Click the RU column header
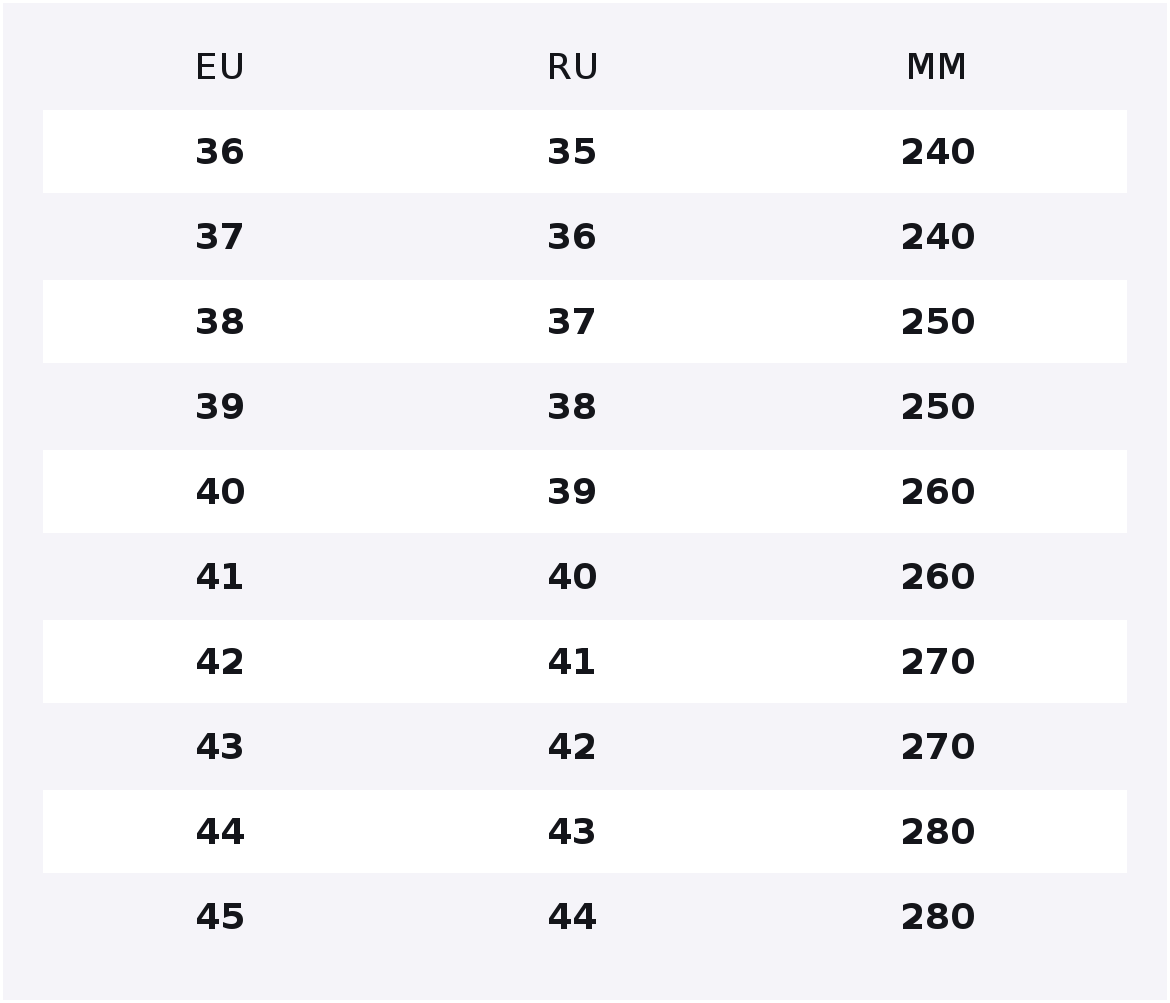1170x1003 pixels. [572, 67]
